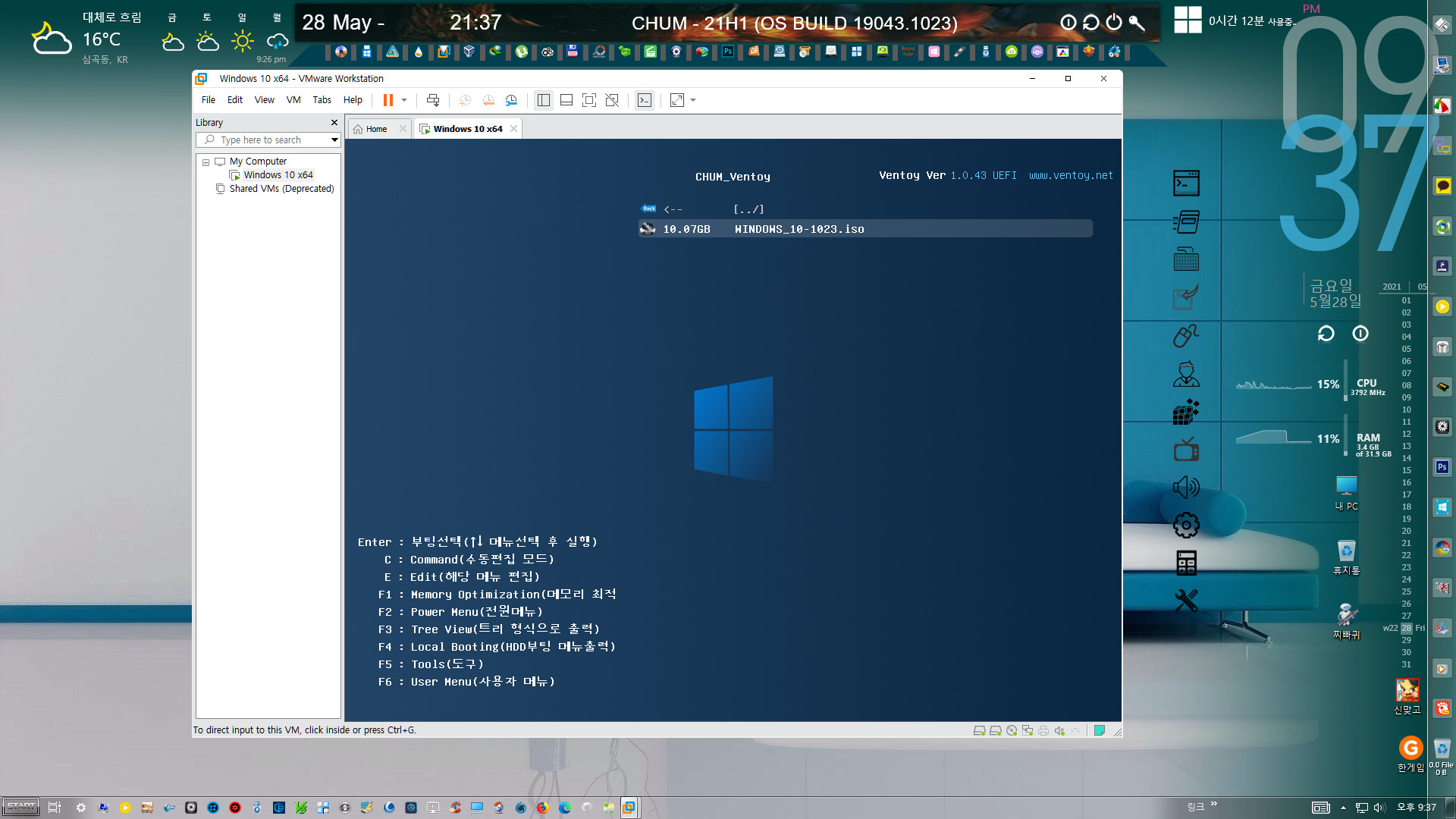Image resolution: width=1456 pixels, height=819 pixels.
Task: Click the second hard disk status icon
Action: click(995, 731)
